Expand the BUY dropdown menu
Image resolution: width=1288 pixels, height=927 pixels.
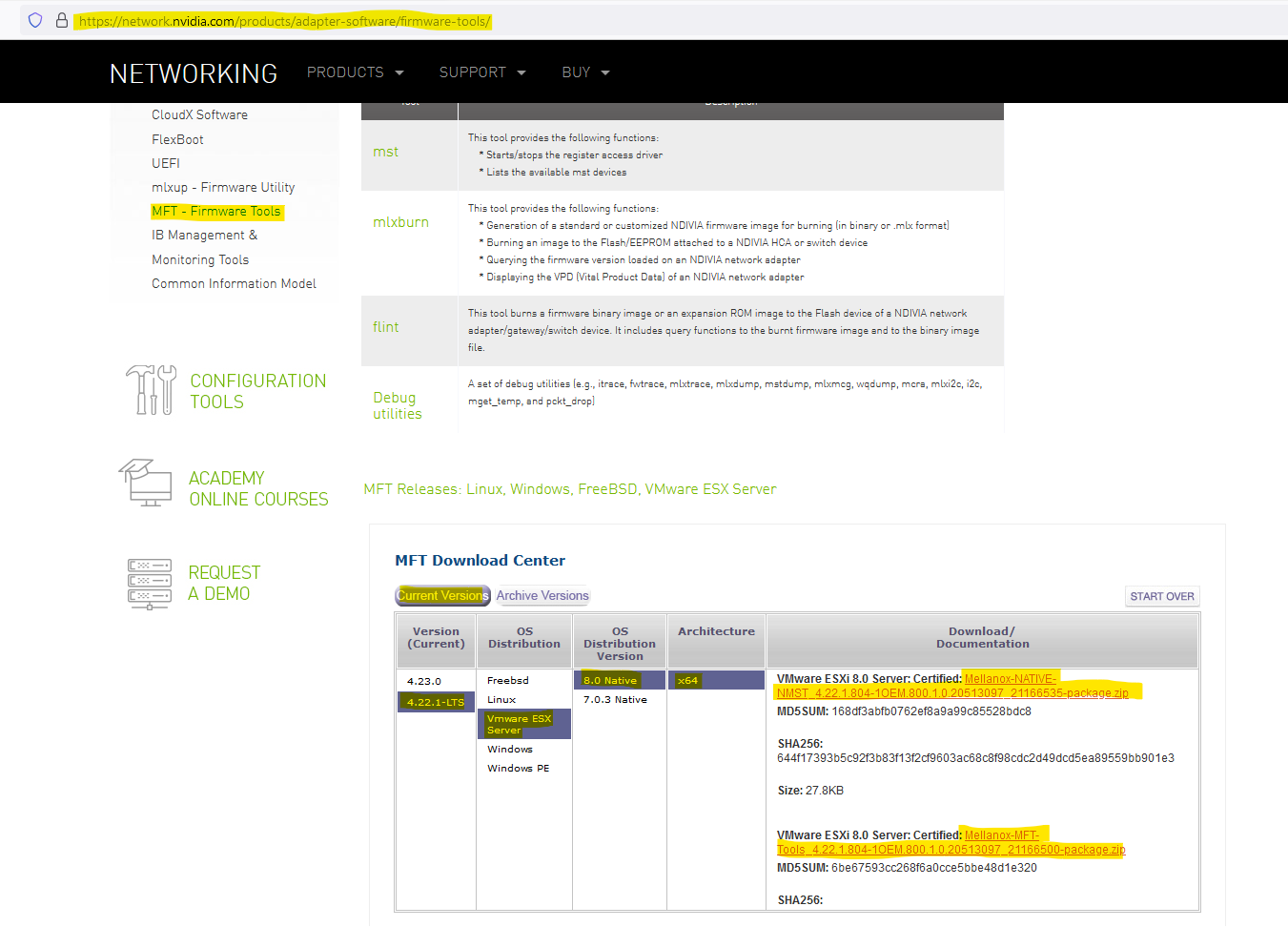[585, 72]
